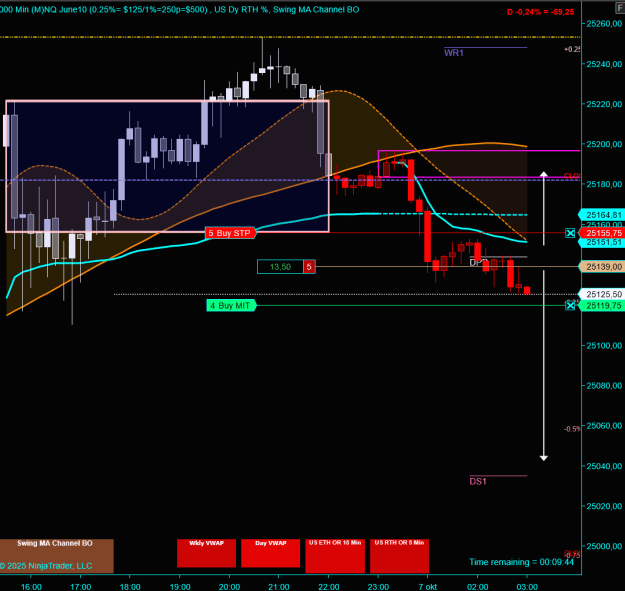The image size is (625, 591).
Task: Toggle the Swing MA Channel BO button
Action: point(57,556)
